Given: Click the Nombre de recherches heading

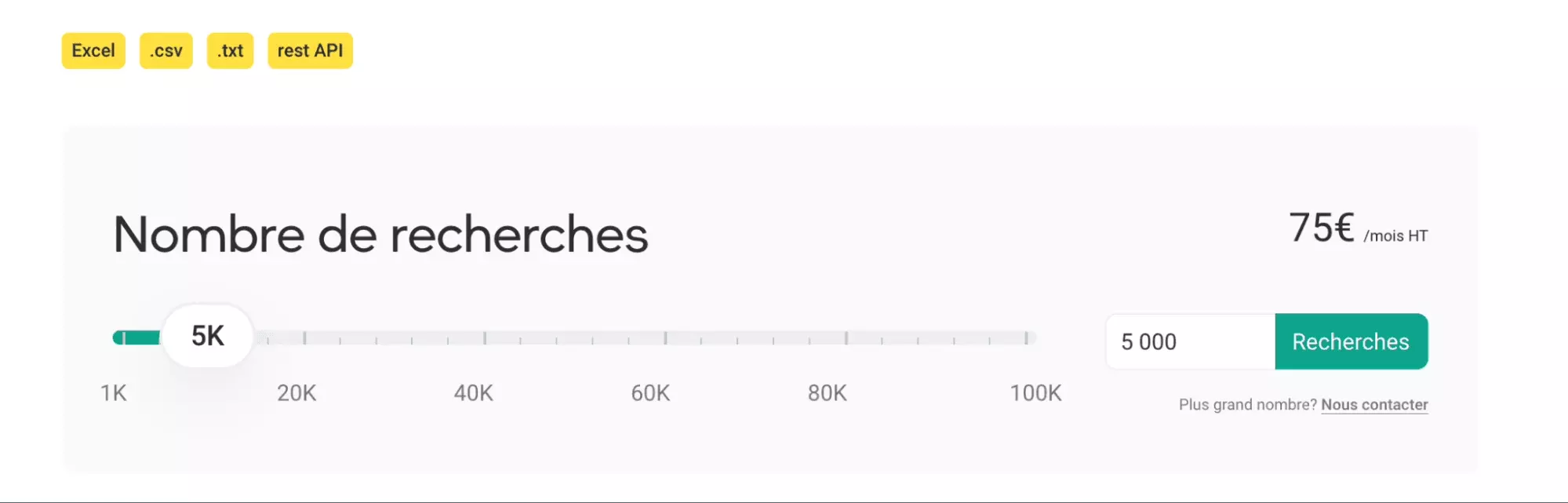Looking at the screenshot, I should click(x=381, y=235).
